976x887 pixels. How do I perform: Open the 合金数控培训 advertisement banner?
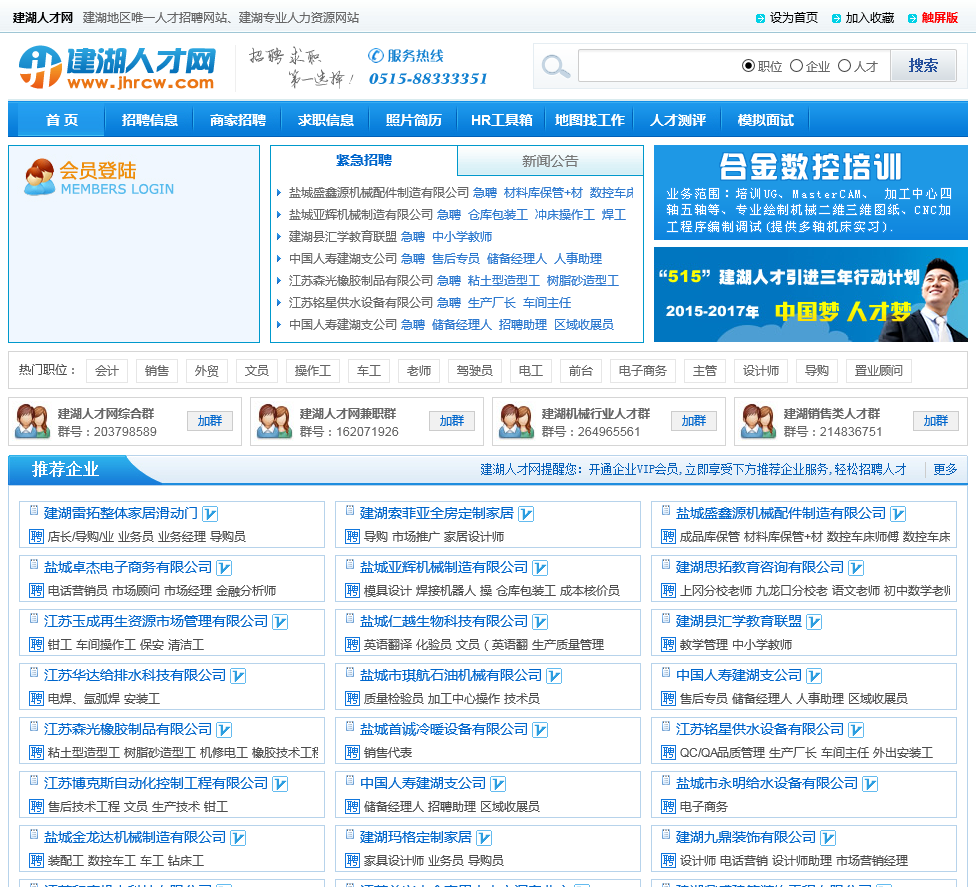(x=810, y=192)
